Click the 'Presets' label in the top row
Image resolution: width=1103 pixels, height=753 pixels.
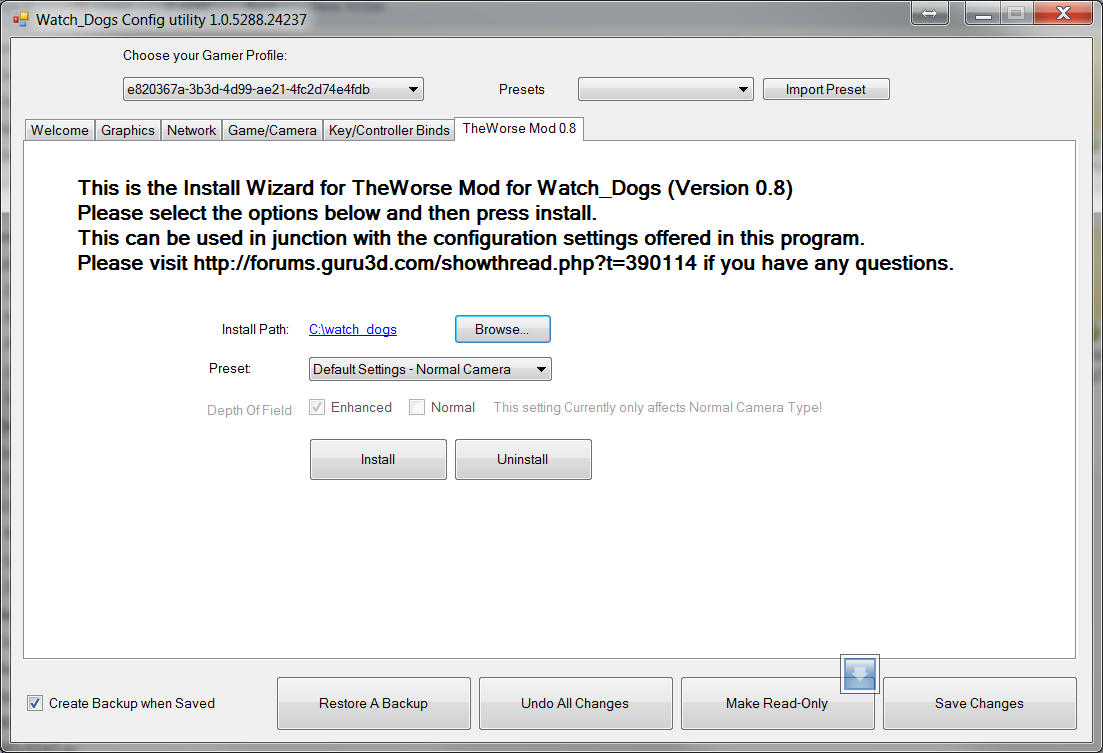pyautogui.click(x=521, y=89)
